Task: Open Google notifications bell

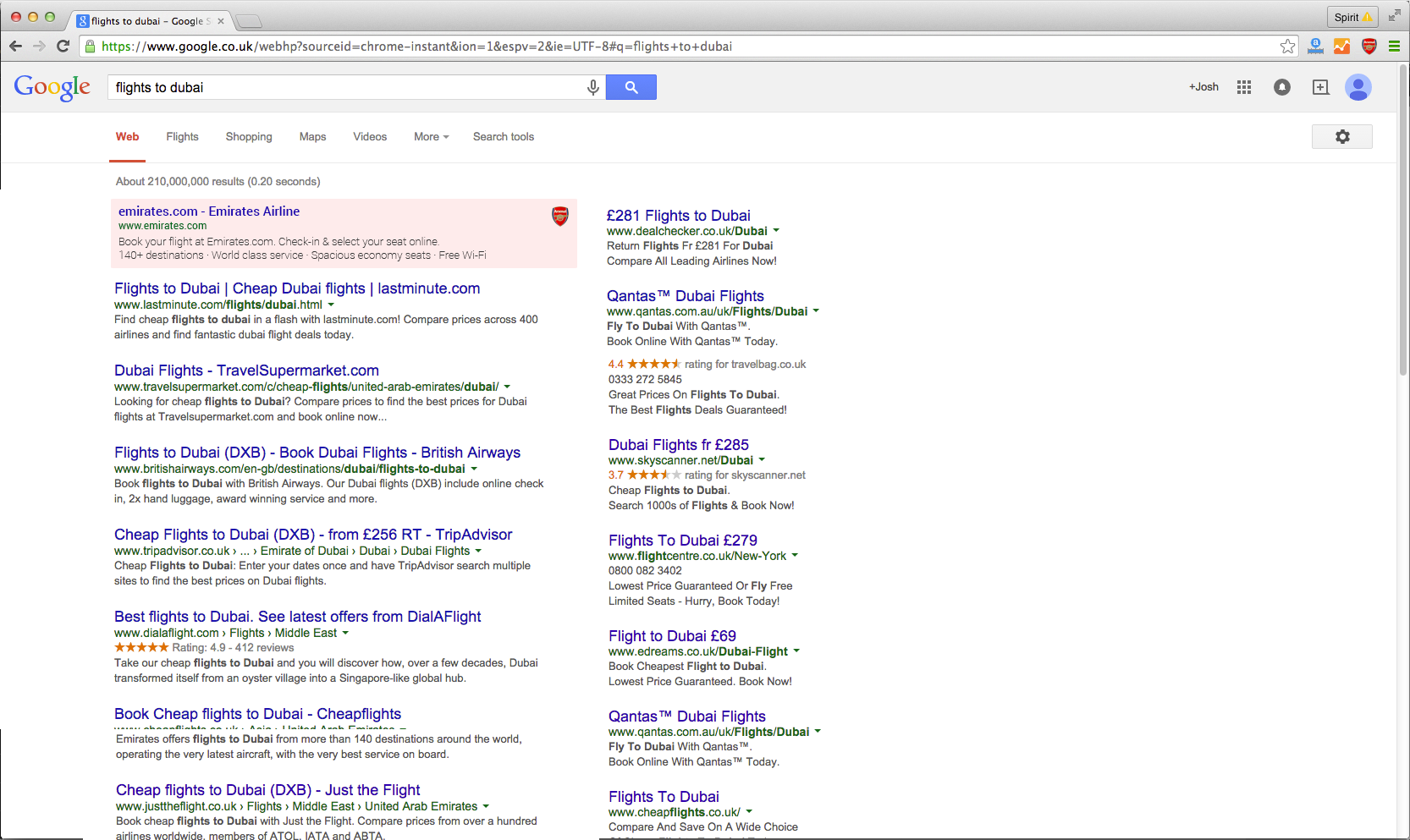Action: pos(1282,87)
